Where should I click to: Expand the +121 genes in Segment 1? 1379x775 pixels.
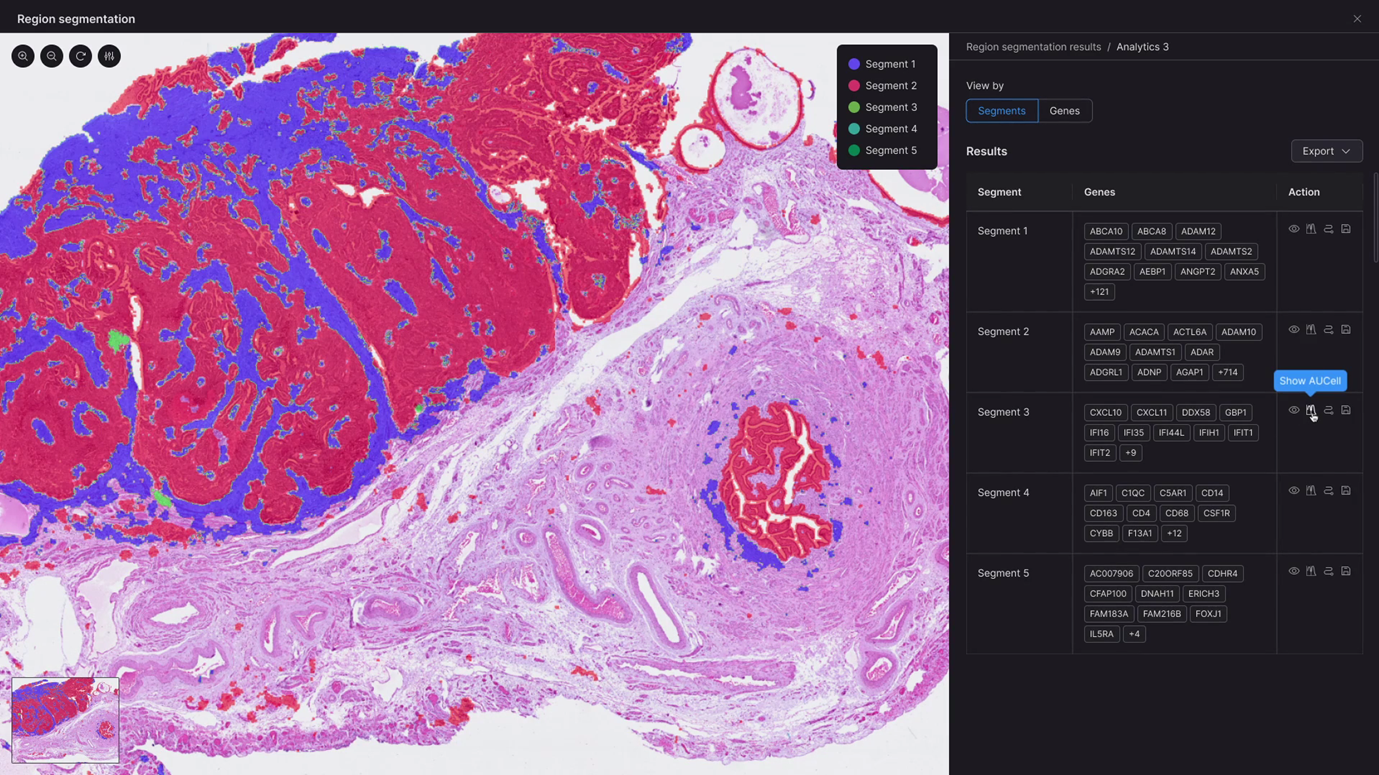pyautogui.click(x=1099, y=292)
